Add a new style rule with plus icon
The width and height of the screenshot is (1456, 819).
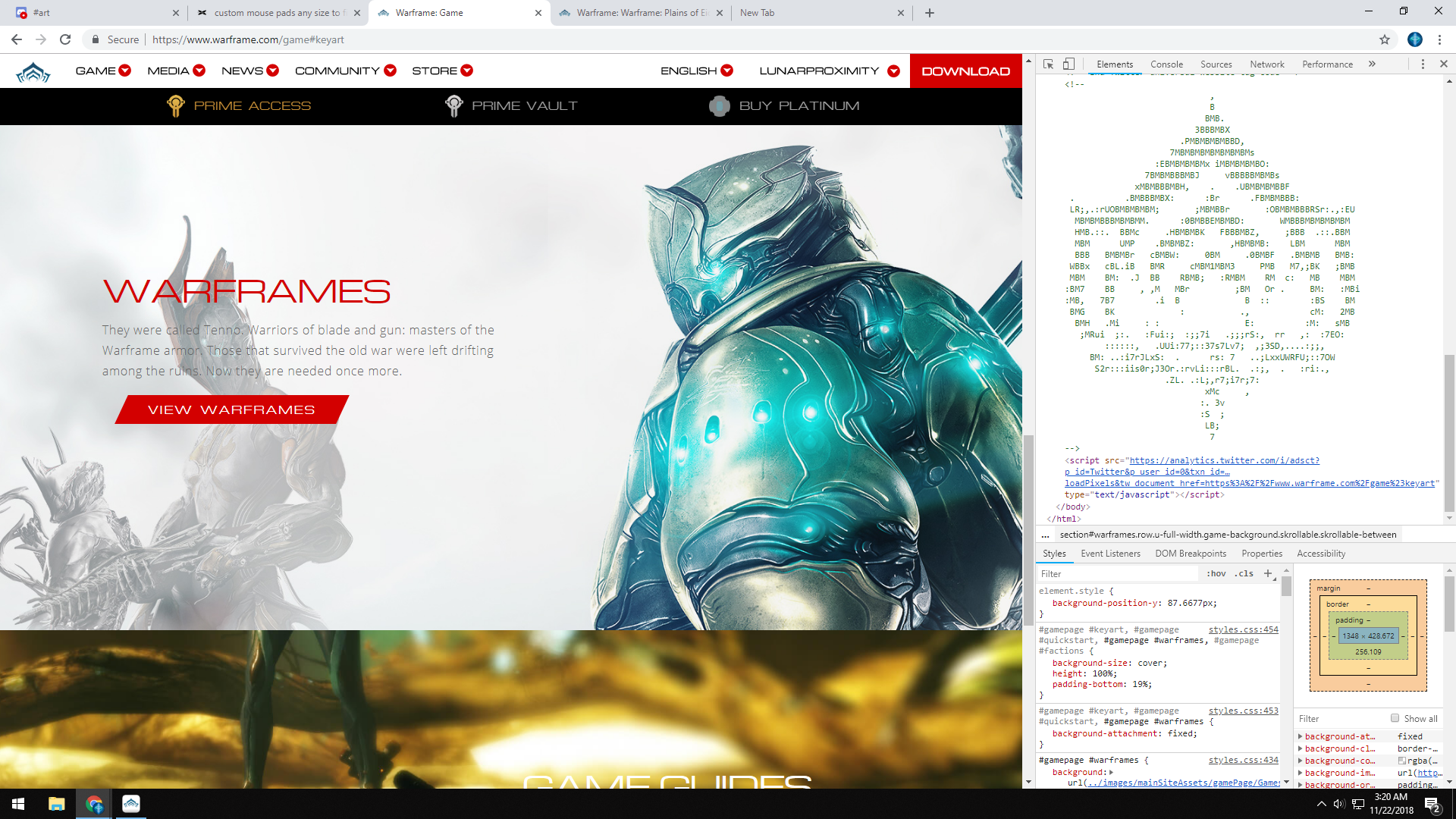point(1268,573)
